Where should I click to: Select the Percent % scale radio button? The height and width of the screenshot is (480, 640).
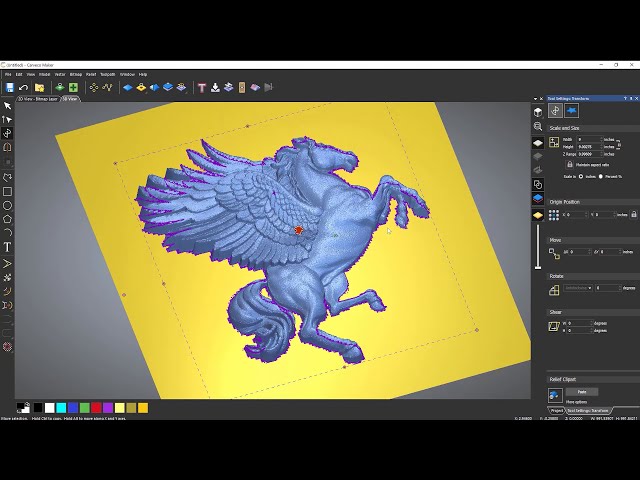tap(600, 176)
